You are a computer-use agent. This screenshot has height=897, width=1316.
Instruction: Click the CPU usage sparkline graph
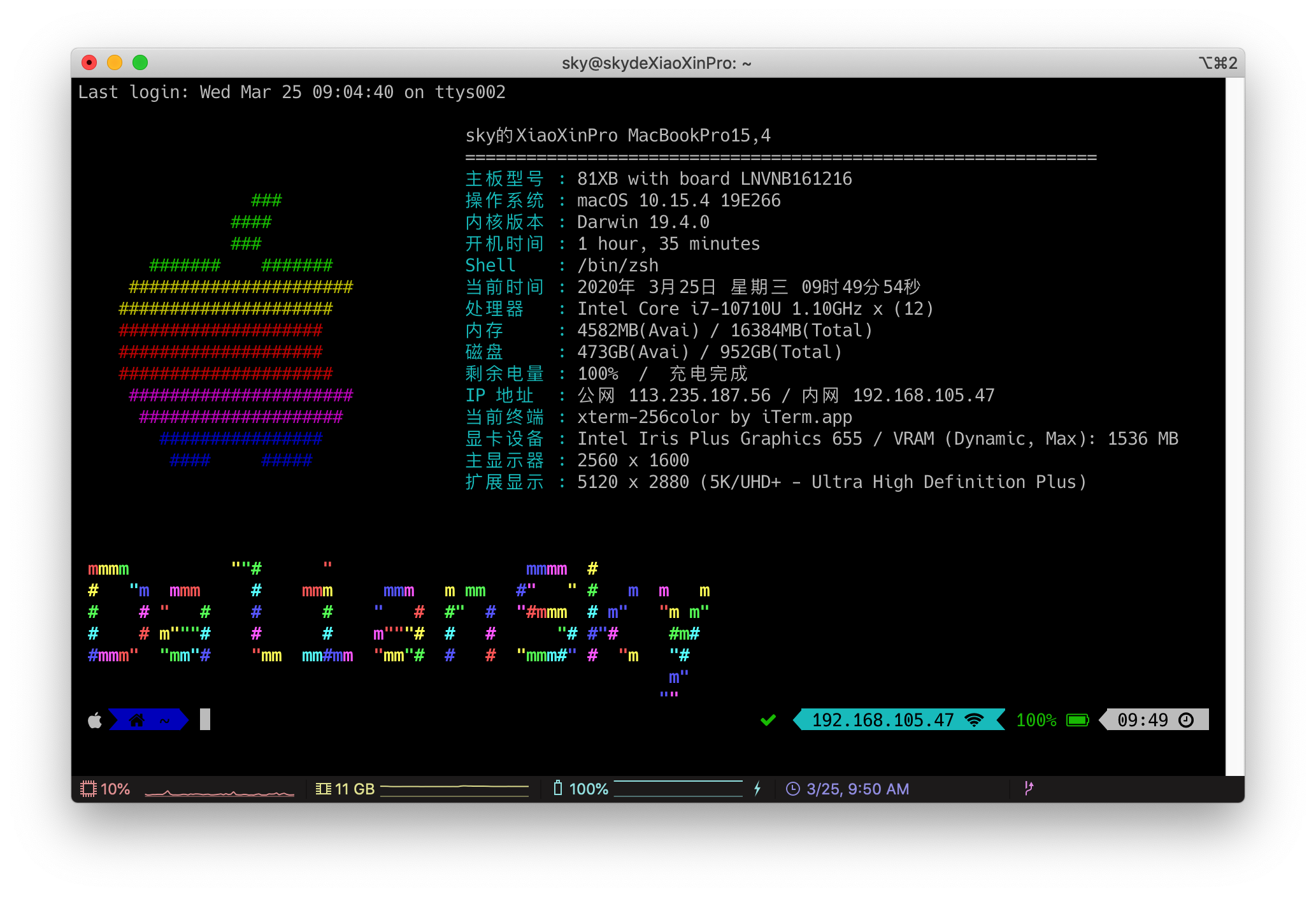pos(220,793)
